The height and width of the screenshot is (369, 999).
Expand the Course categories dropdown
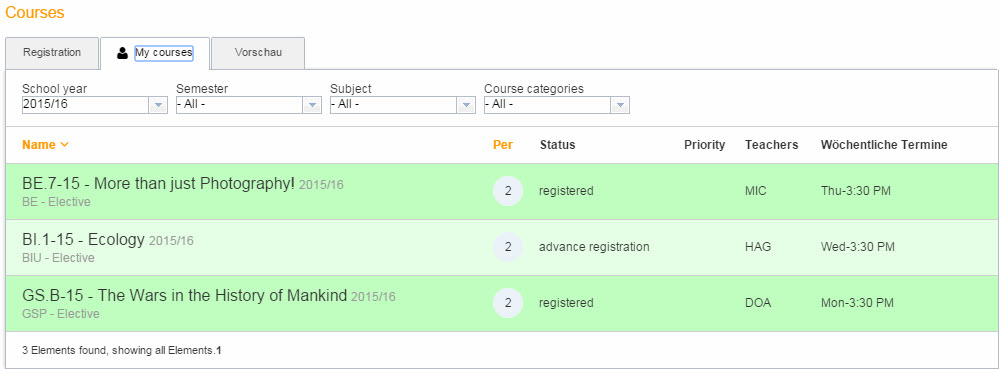tap(620, 105)
